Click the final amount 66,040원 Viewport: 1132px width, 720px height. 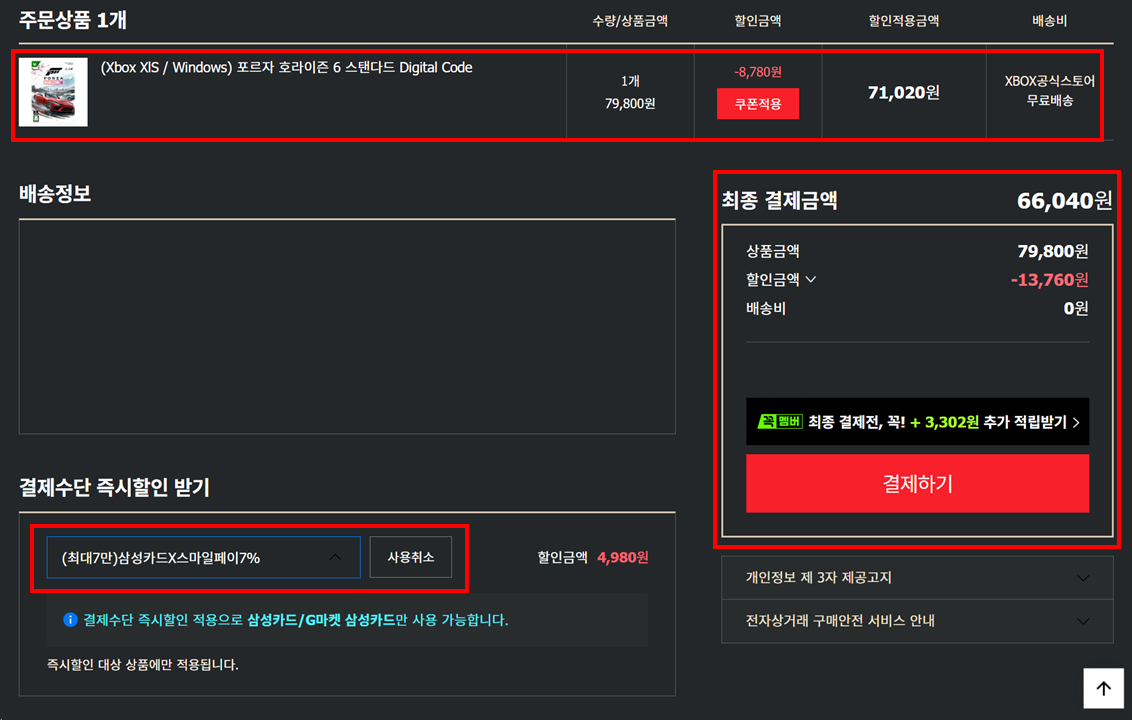pos(1064,200)
